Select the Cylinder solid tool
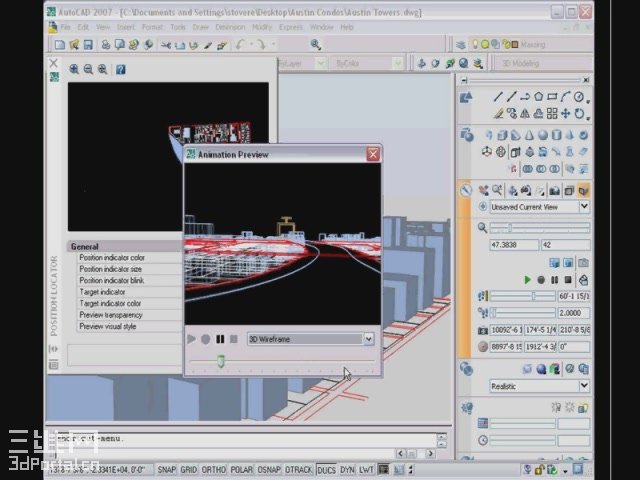The height and width of the screenshot is (480, 640). pyautogui.click(x=556, y=135)
